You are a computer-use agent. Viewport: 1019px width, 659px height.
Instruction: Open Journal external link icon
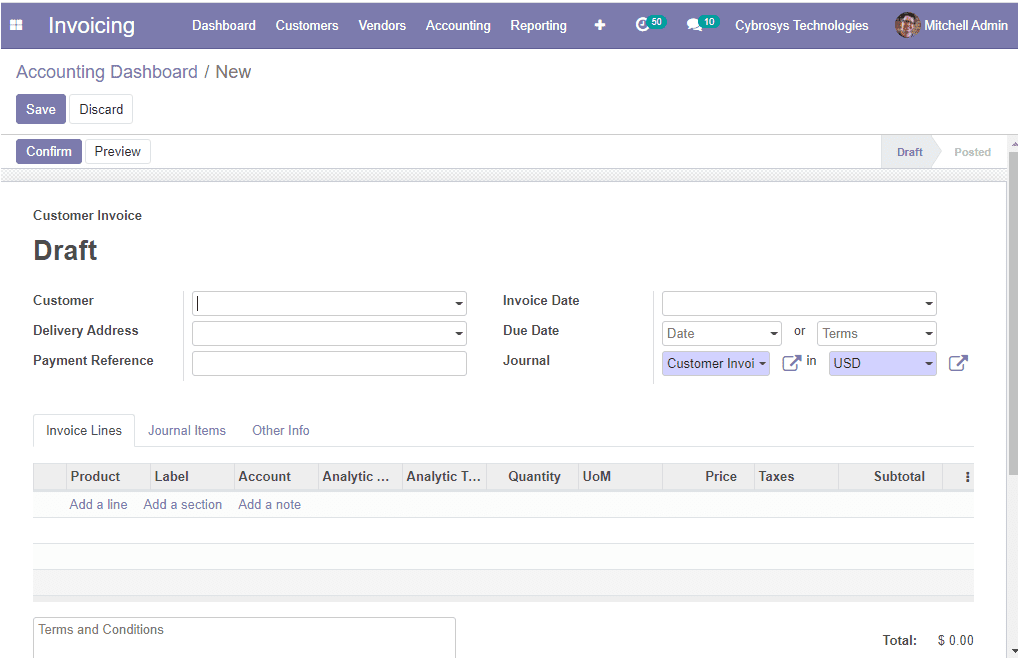(791, 363)
